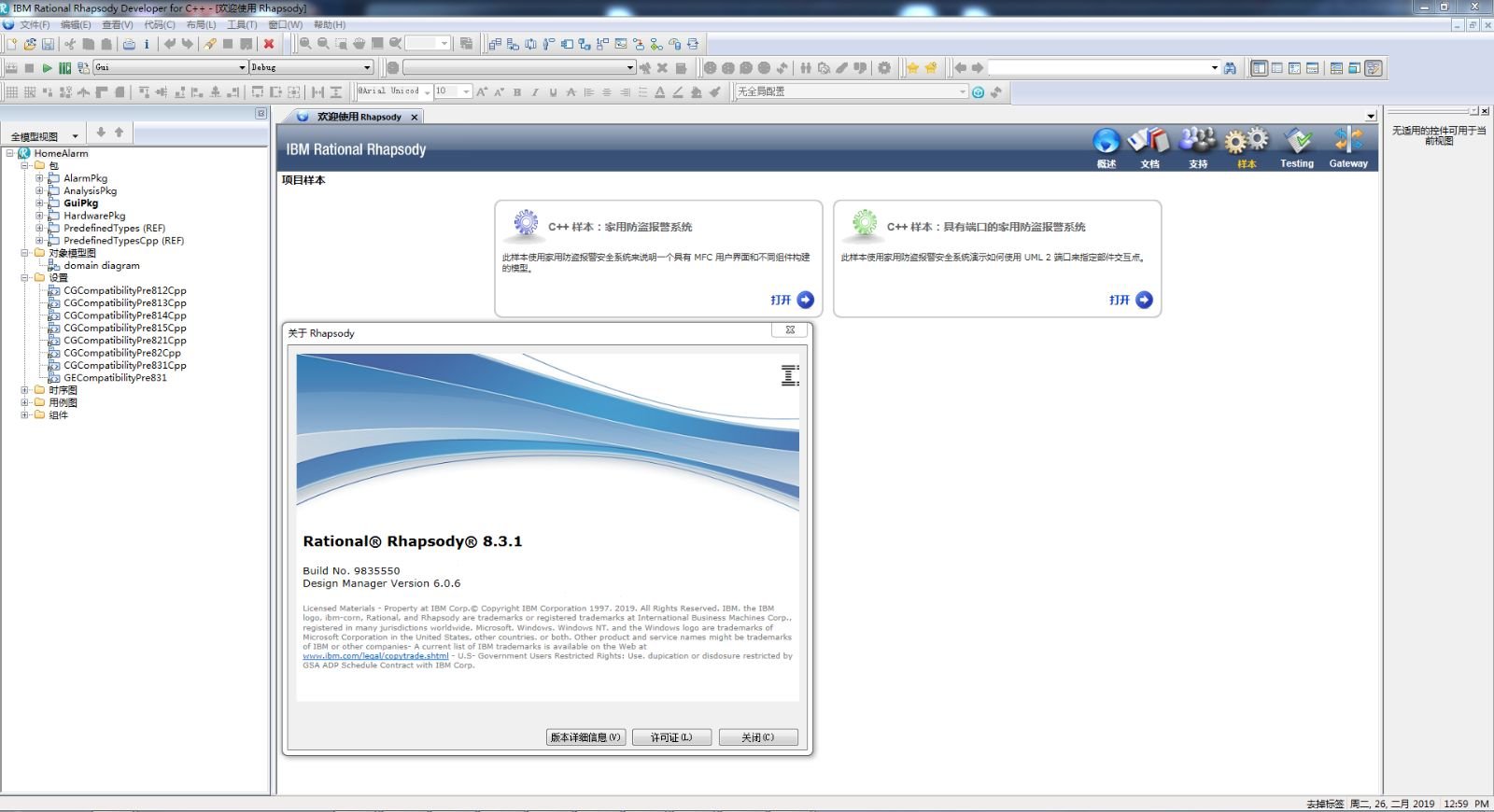Open Testing checkmark icon
Screen dimensions: 1494x812
point(1297,147)
